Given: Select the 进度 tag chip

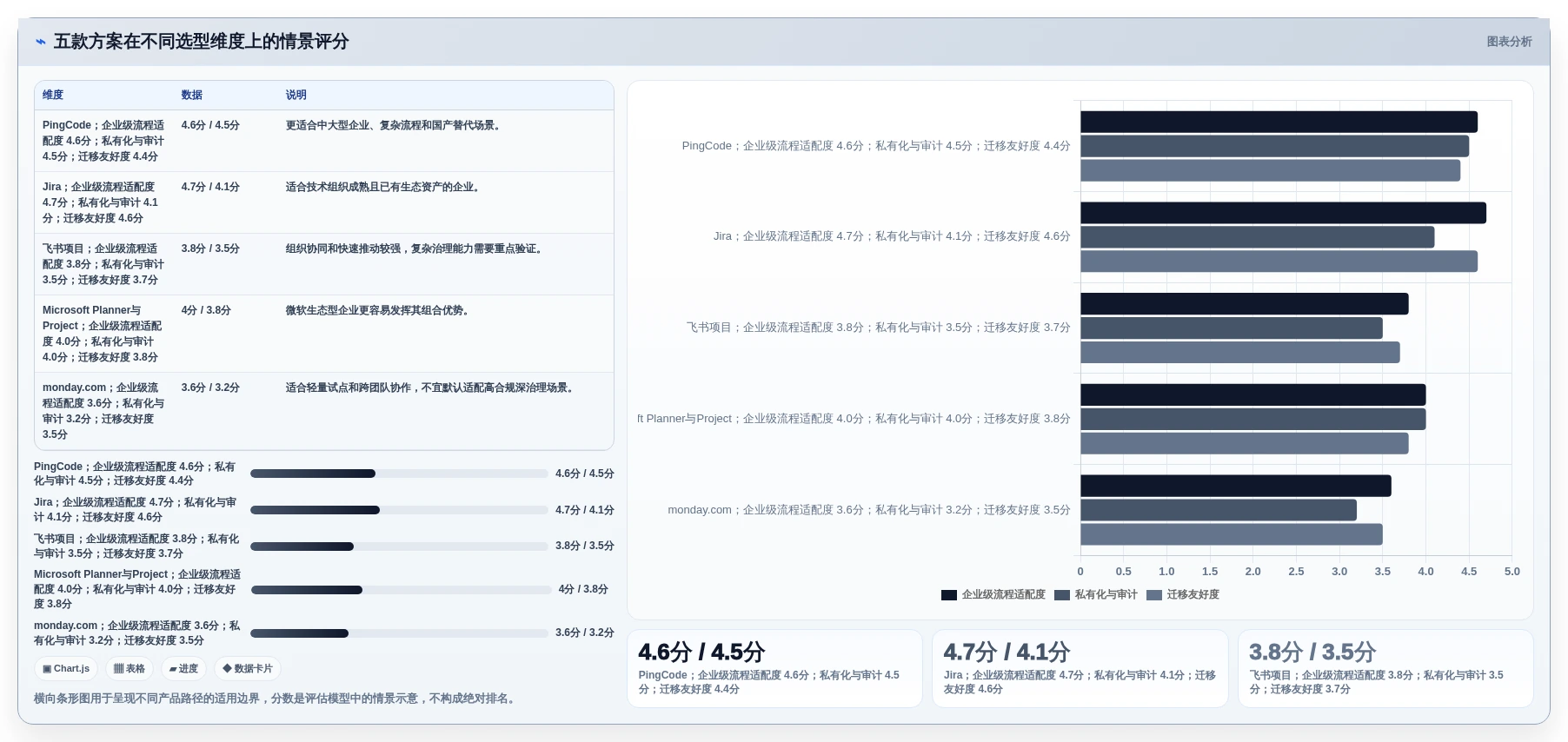Looking at the screenshot, I should (x=183, y=669).
